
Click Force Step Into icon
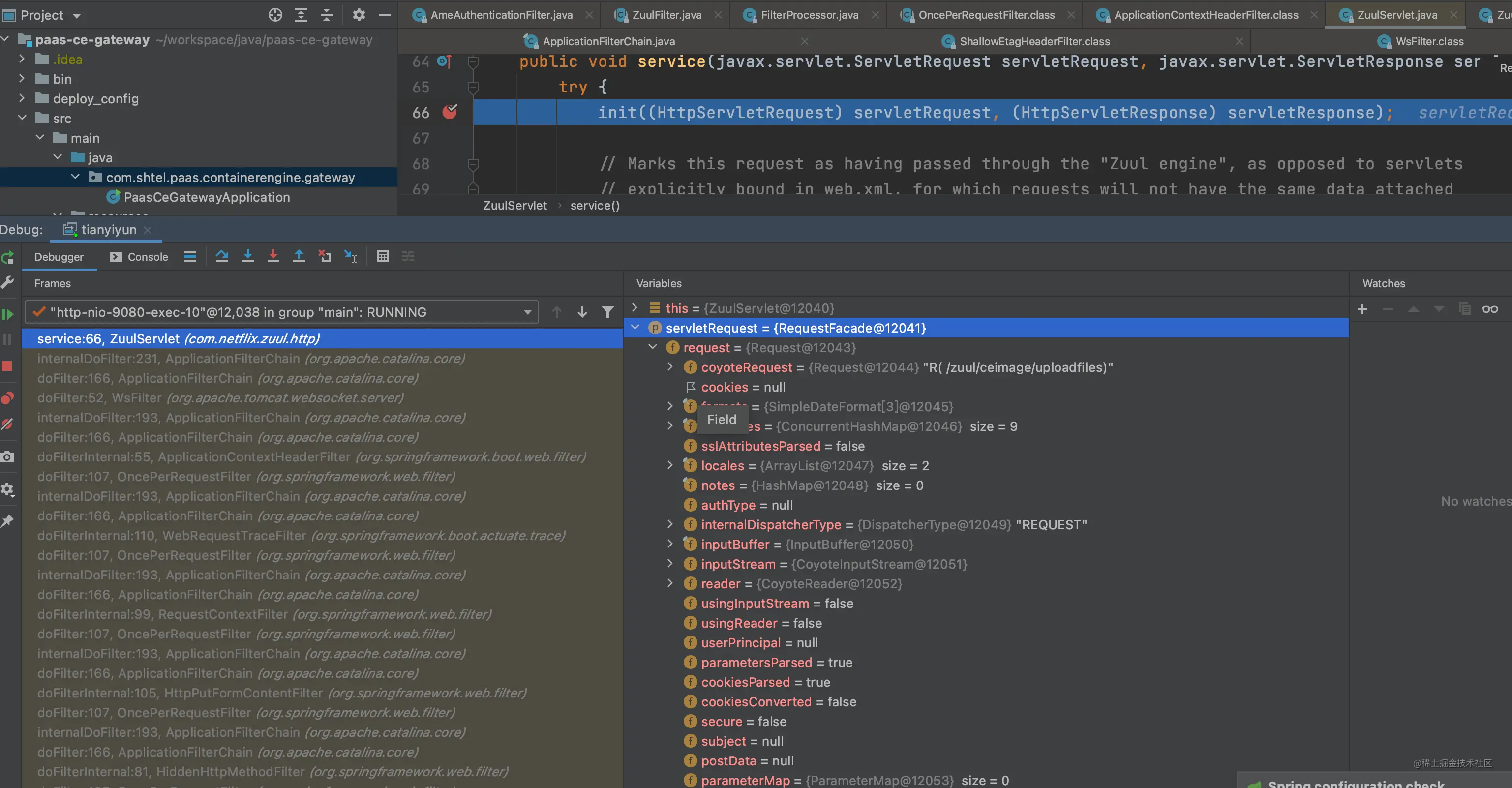(273, 256)
